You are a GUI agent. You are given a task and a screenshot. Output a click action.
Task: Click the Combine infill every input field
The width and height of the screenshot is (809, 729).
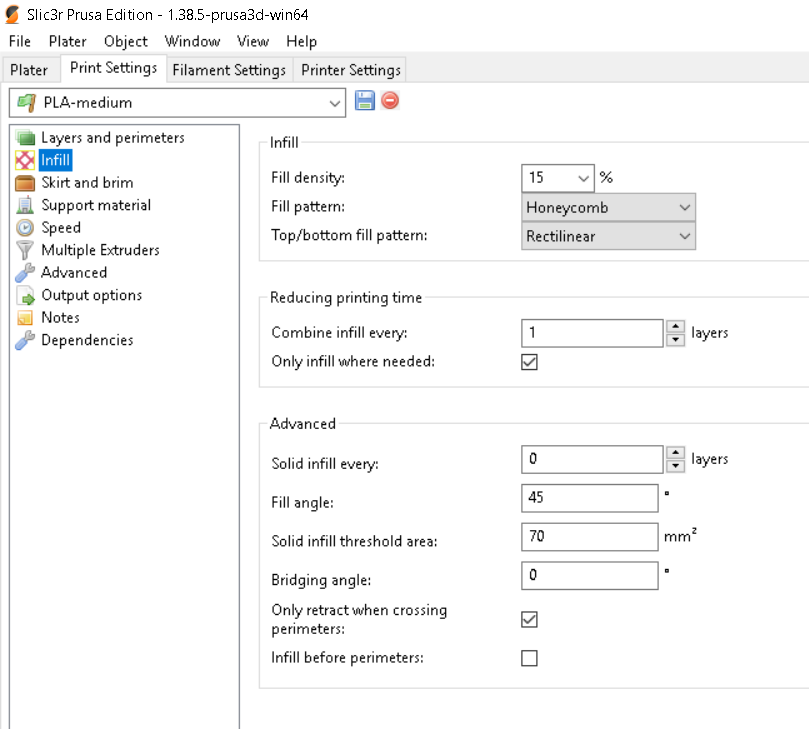(592, 333)
